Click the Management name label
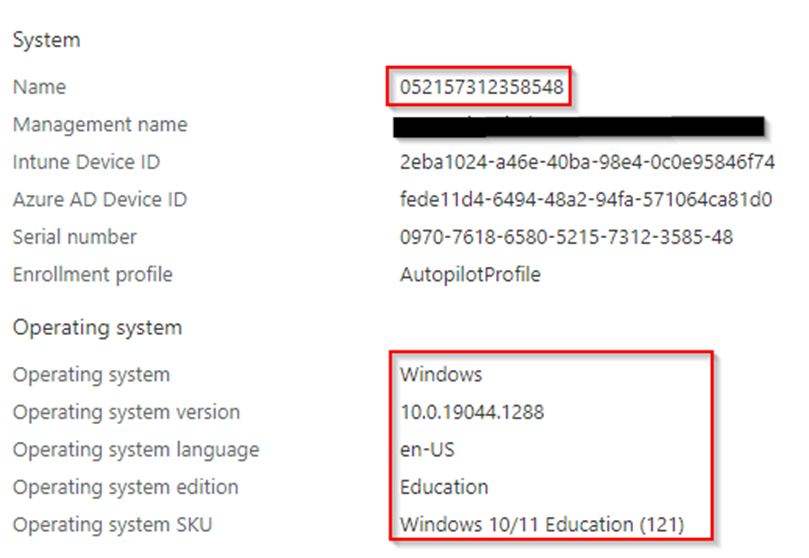This screenshot has width=809, height=558. coord(100,125)
